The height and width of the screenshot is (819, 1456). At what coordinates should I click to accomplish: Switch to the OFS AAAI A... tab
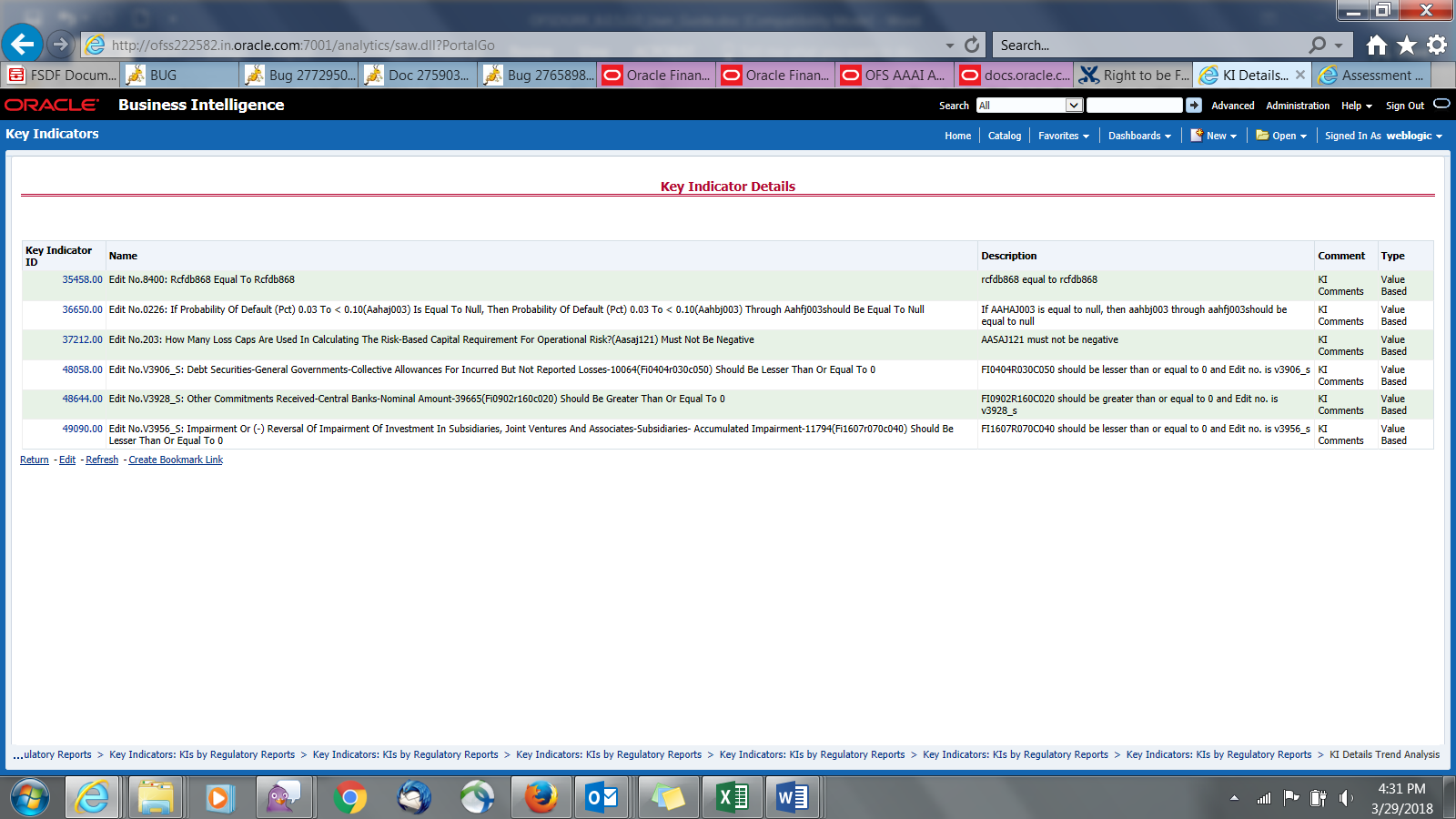(896, 75)
